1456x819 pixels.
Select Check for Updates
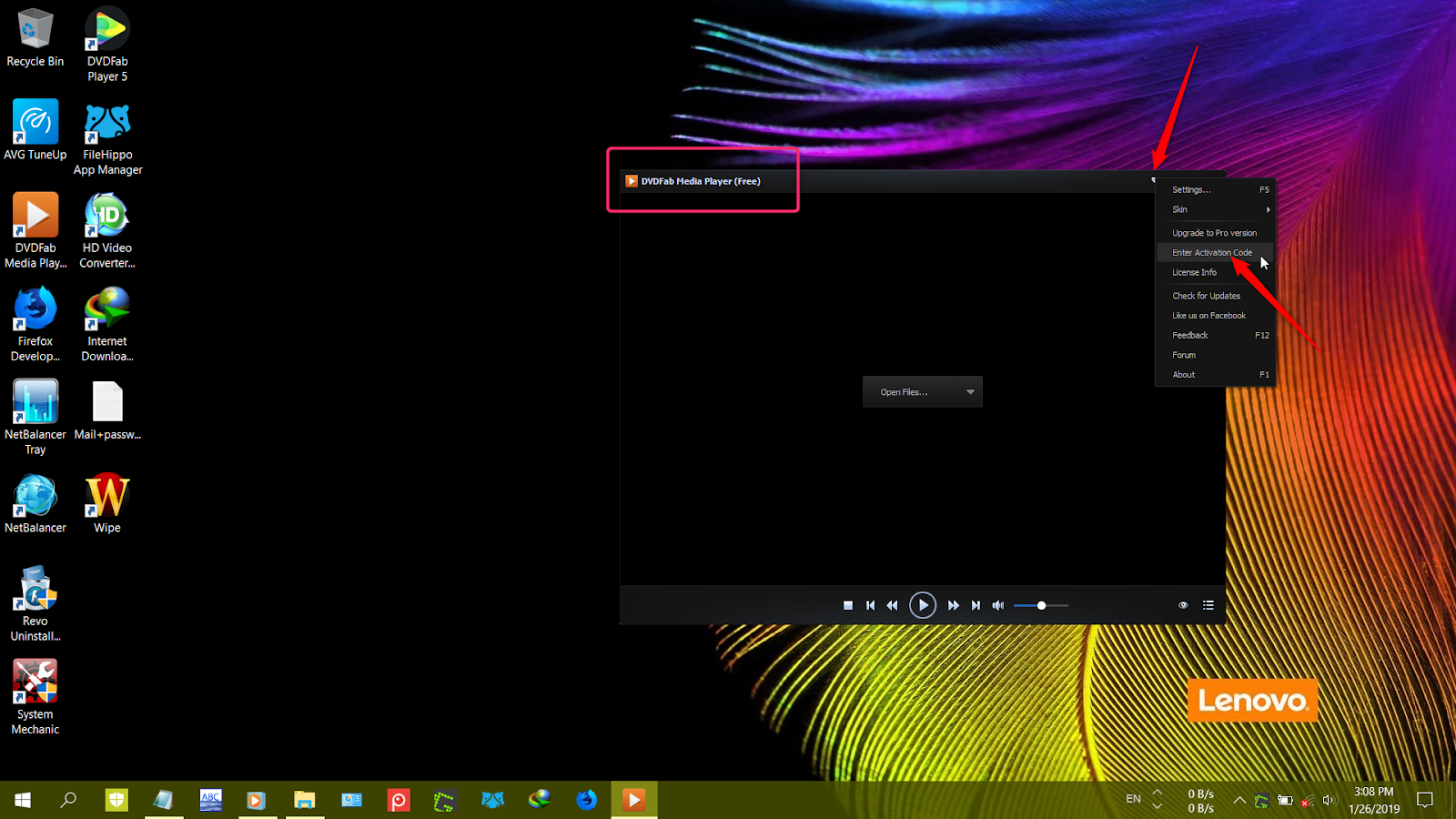tap(1215, 296)
